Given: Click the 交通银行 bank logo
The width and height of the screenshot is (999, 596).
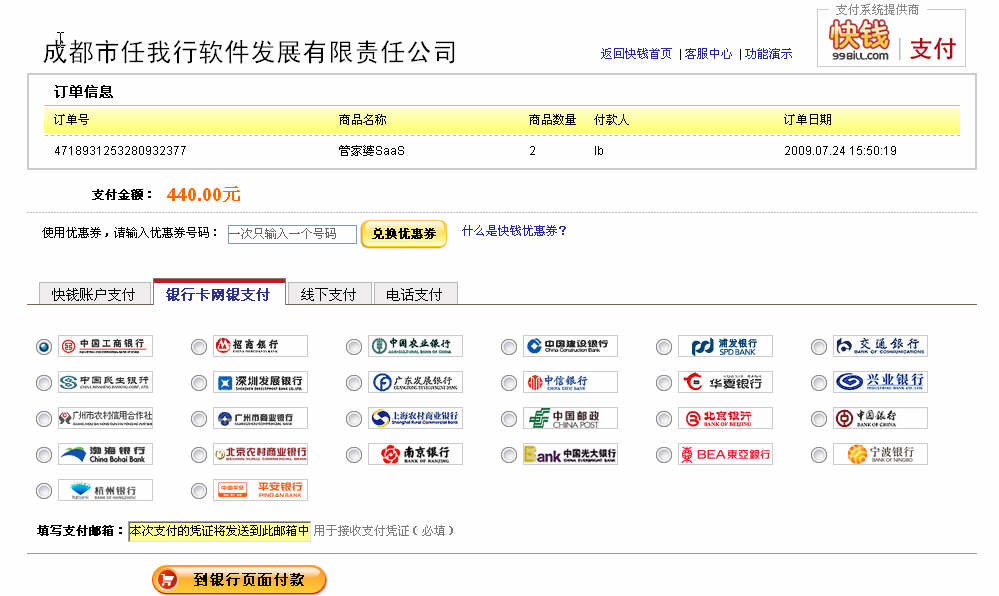Looking at the screenshot, I should pyautogui.click(x=880, y=345).
